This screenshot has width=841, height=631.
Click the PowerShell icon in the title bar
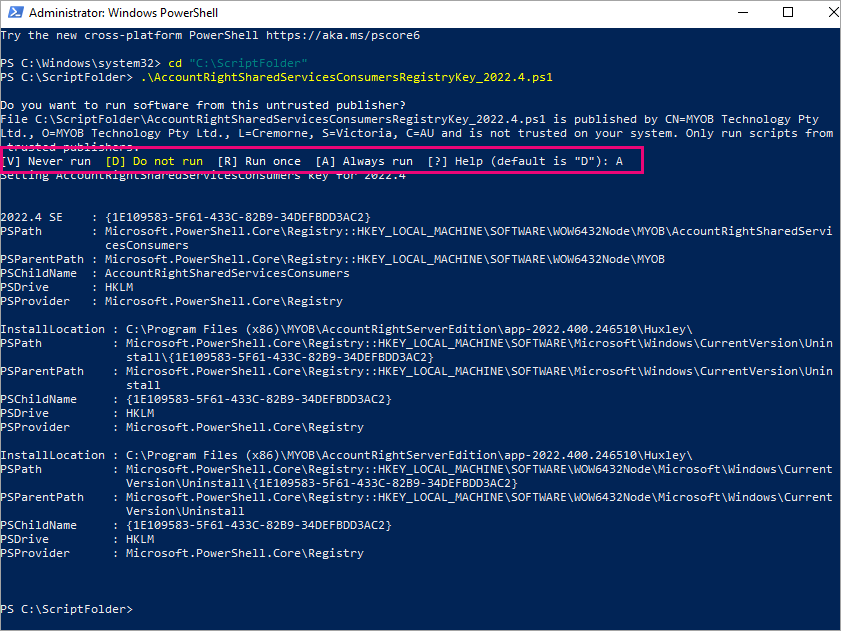click(x=15, y=14)
